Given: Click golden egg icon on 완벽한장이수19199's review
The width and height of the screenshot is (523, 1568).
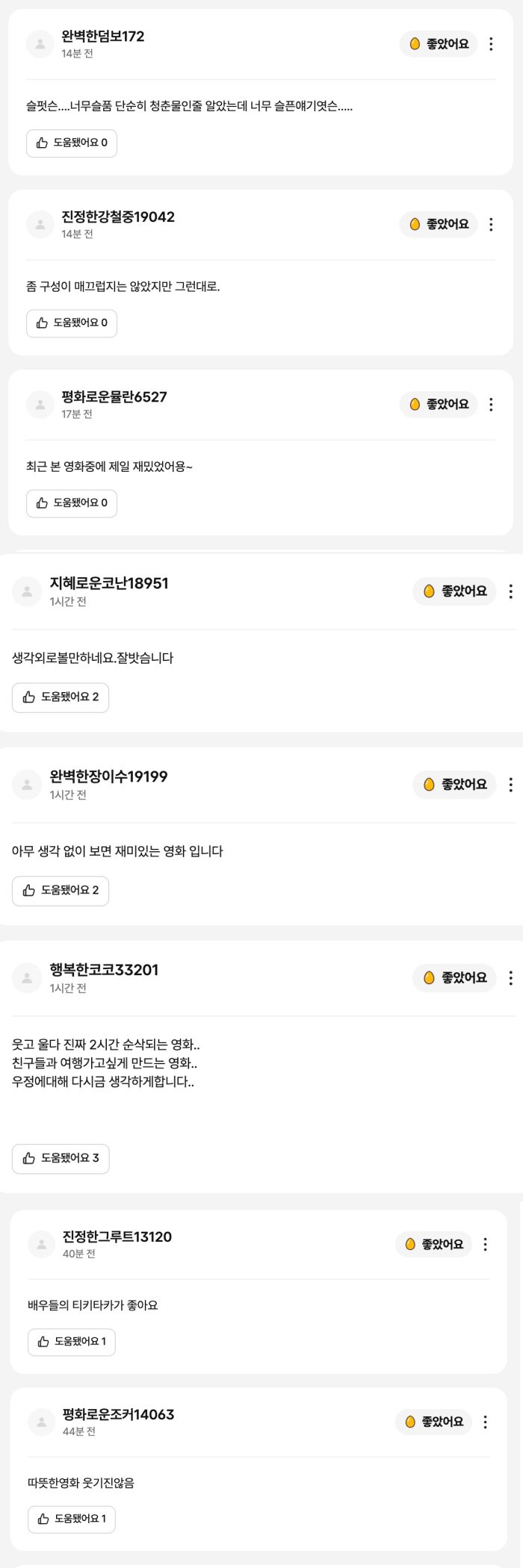Looking at the screenshot, I should pos(429,785).
